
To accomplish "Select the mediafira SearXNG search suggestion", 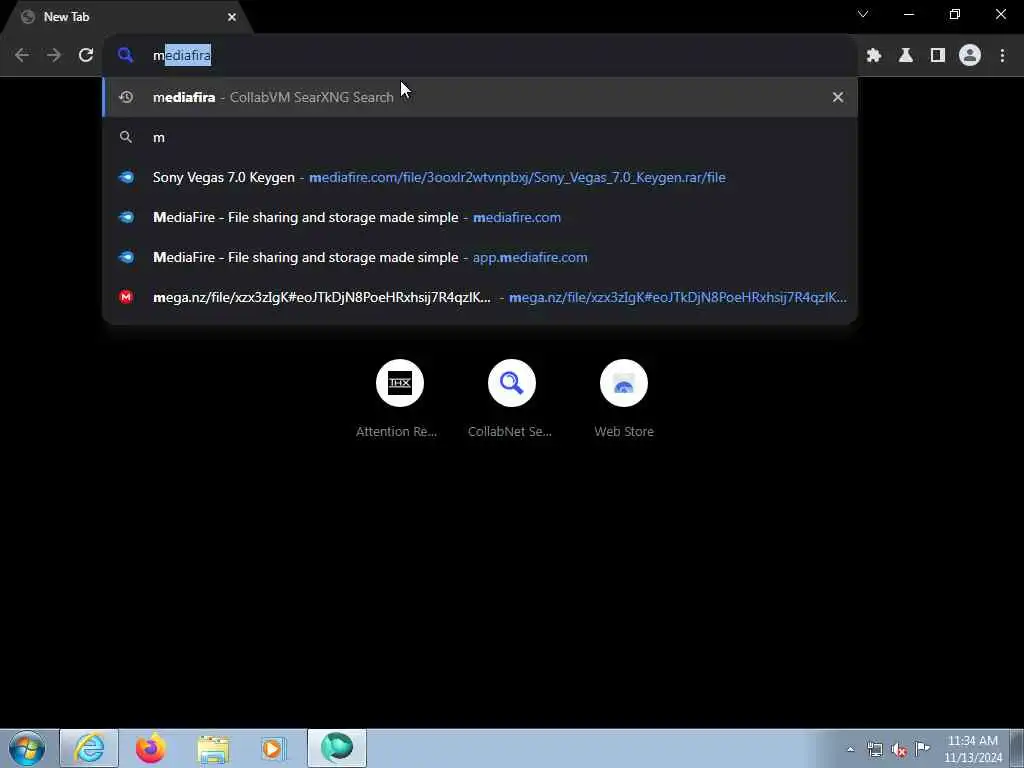I will tap(480, 97).
